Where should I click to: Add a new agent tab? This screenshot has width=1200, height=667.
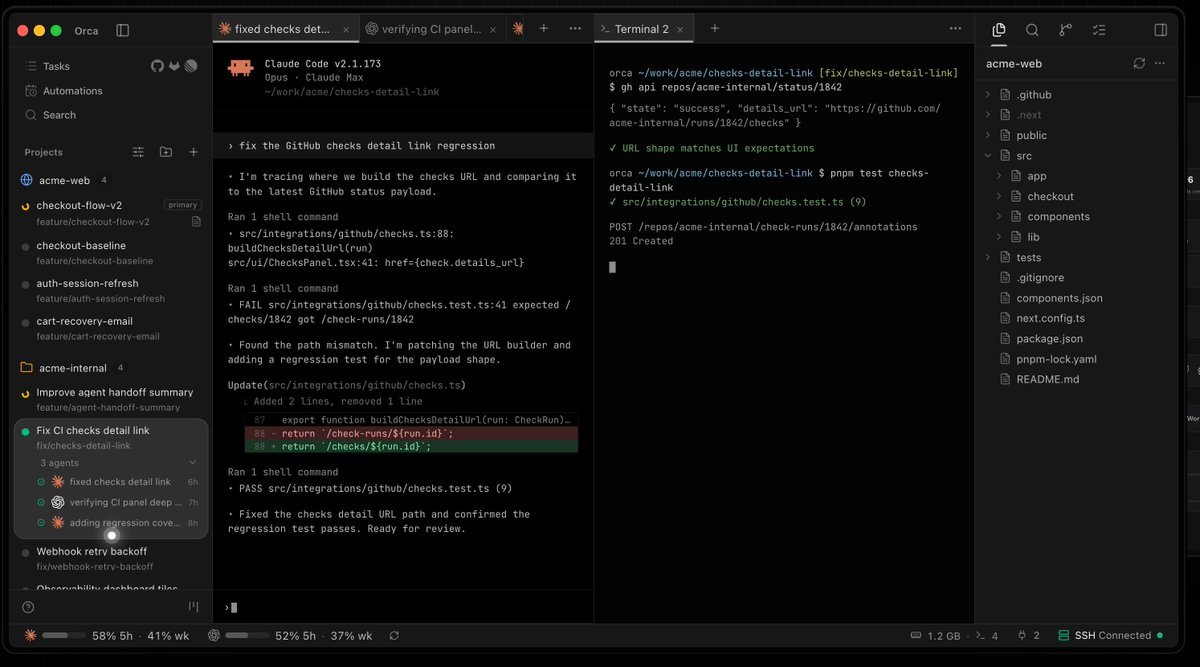coord(544,29)
